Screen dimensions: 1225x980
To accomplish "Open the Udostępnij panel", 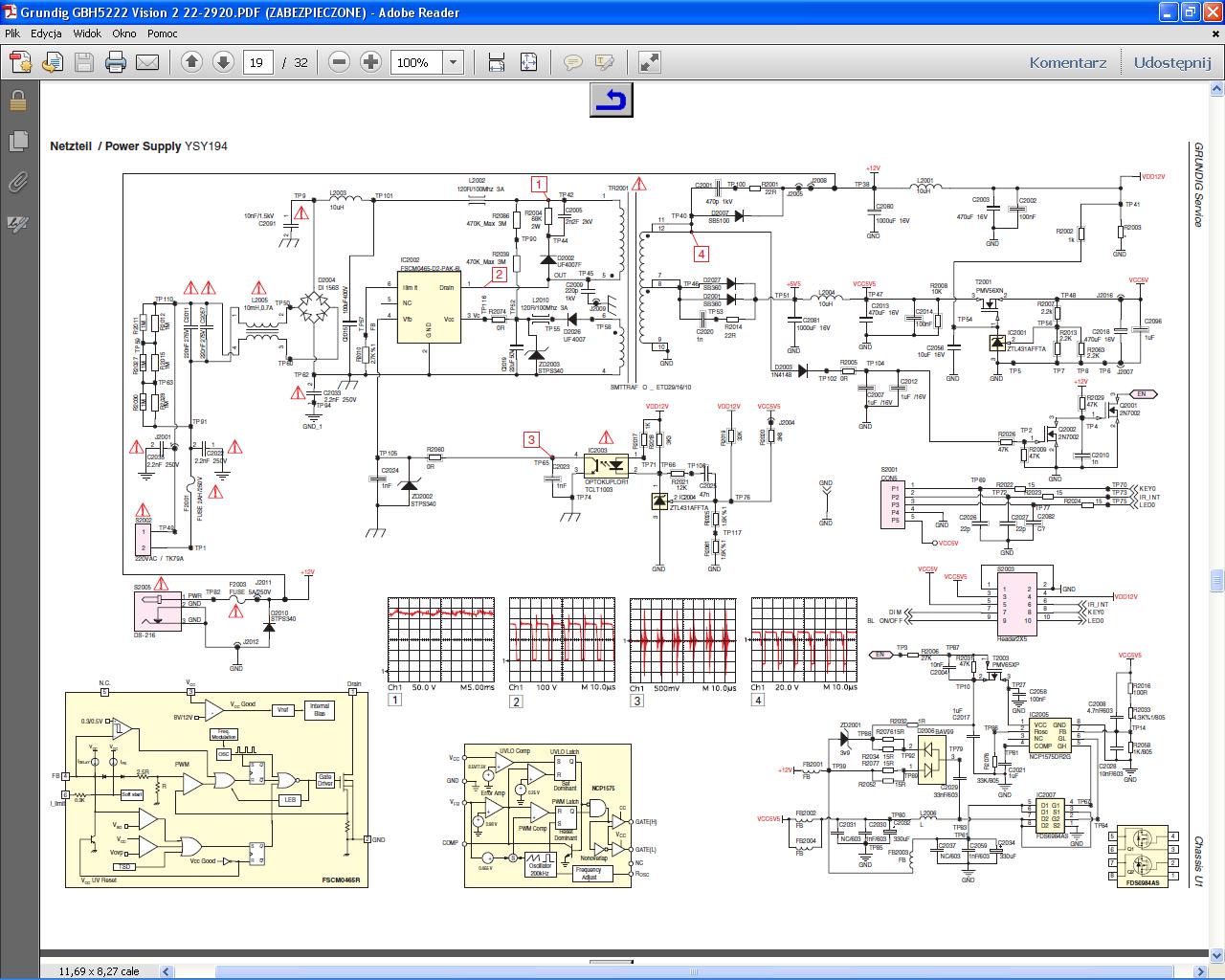I will (1172, 63).
